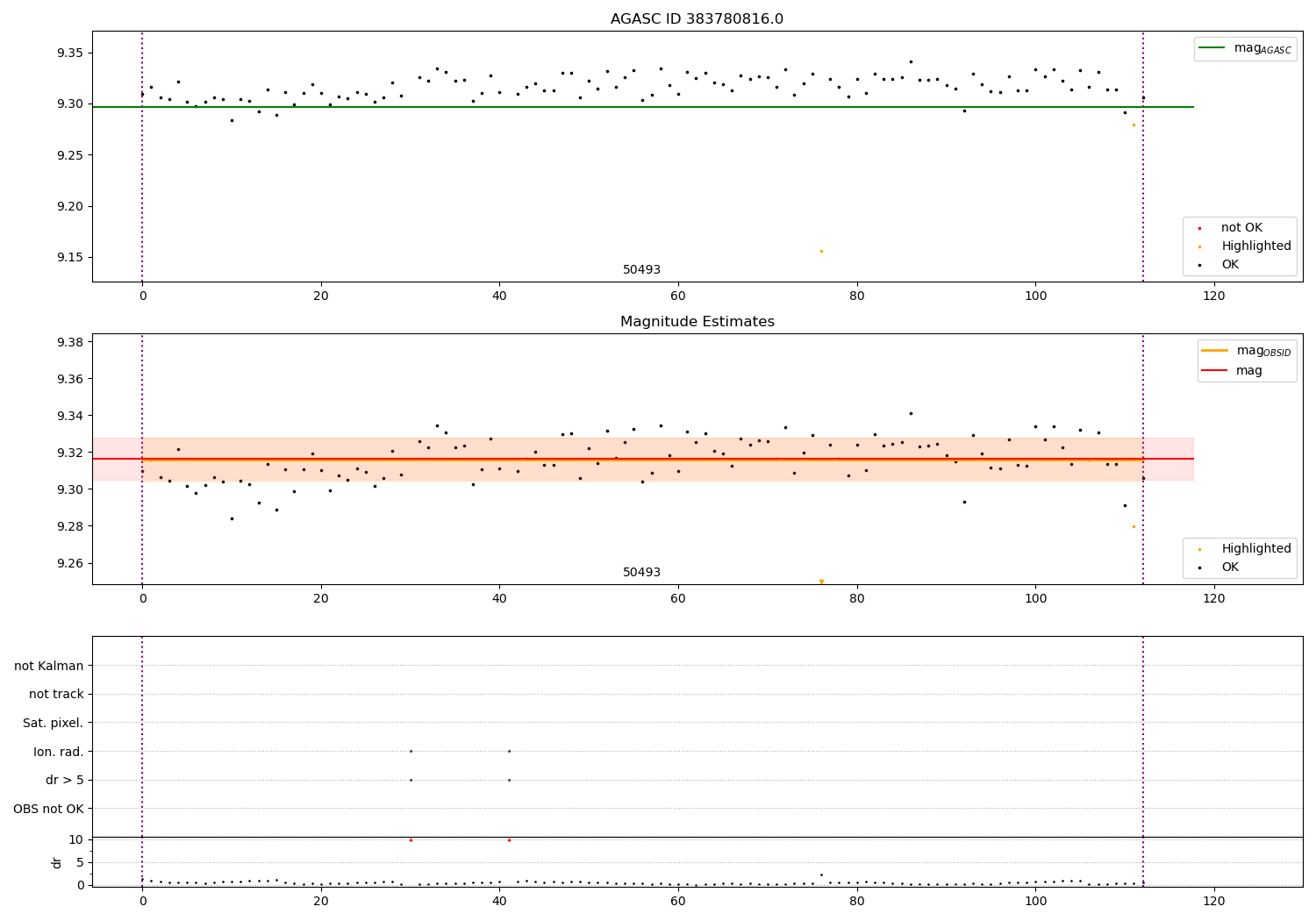Click the 10 tick on the dr axis
The height and width of the screenshot is (921, 1316).
click(x=75, y=839)
